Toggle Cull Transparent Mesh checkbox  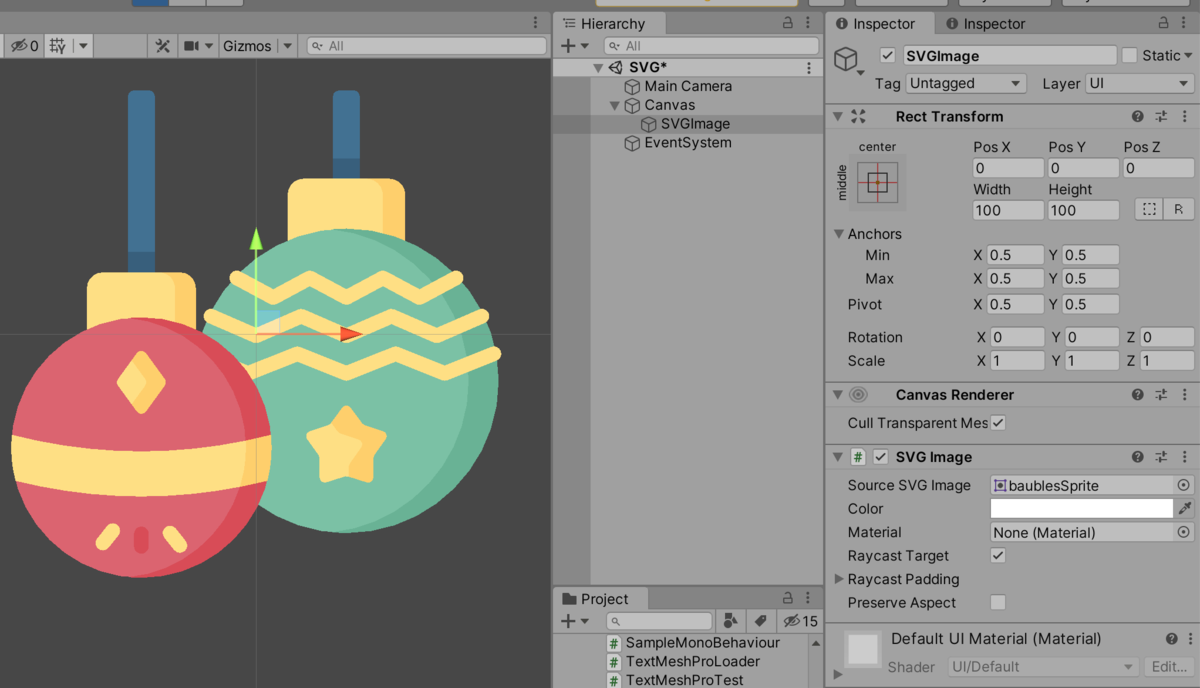(x=998, y=423)
